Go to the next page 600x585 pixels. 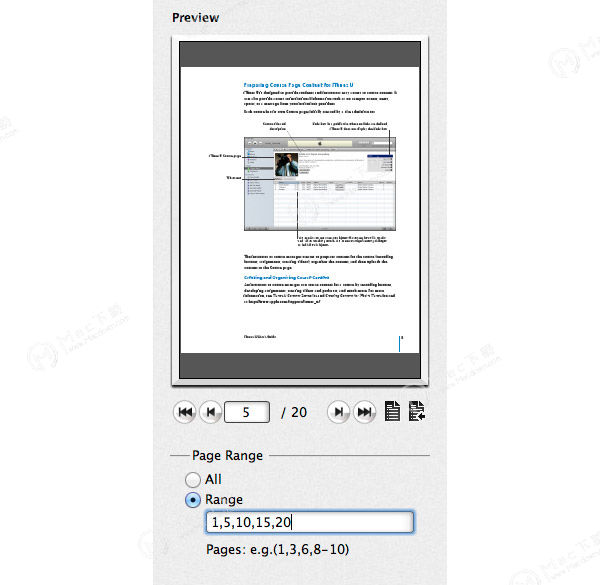pos(339,412)
